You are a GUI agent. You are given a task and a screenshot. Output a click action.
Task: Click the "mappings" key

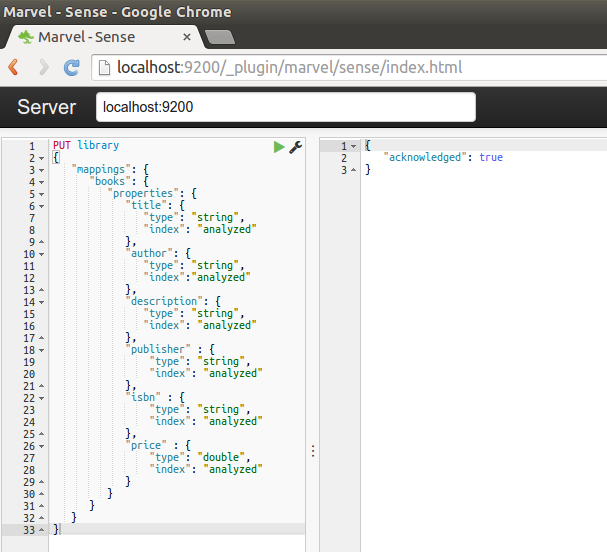point(101,170)
